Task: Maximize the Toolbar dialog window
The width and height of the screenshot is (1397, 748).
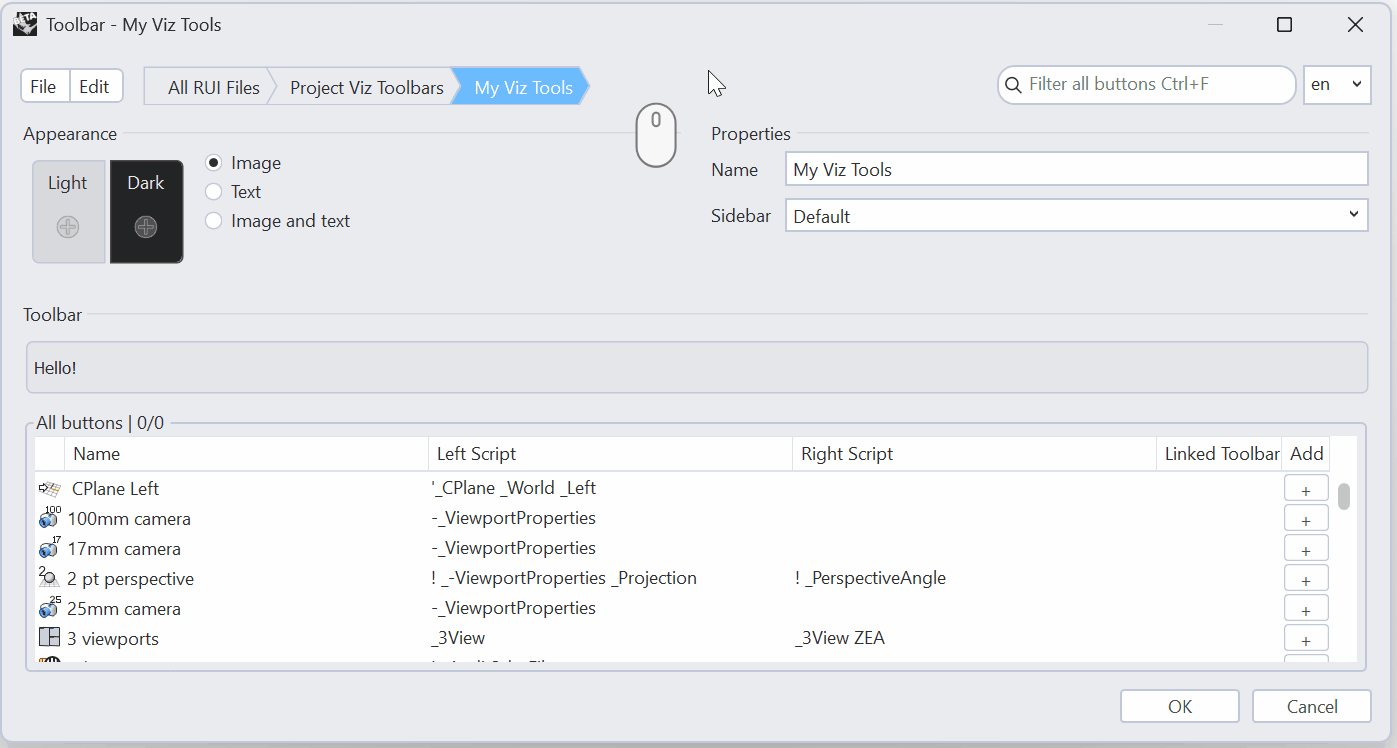Action: [x=1285, y=25]
